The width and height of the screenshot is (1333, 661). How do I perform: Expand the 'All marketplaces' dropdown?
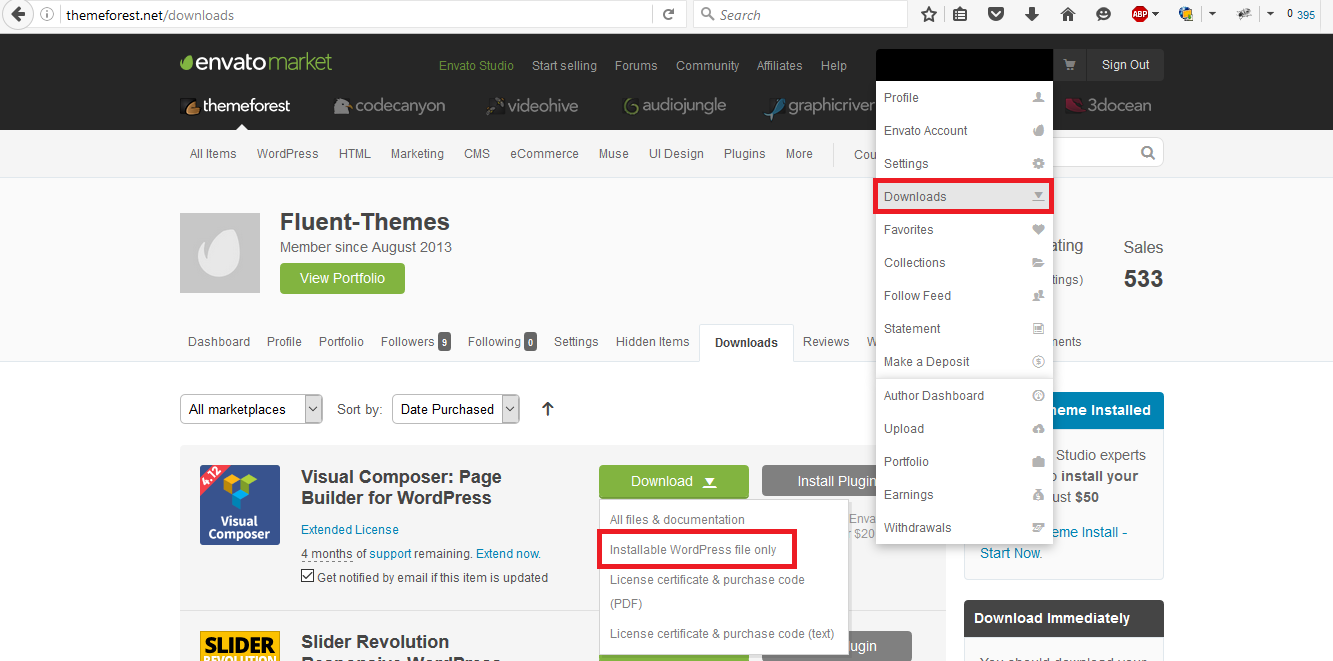(254, 409)
